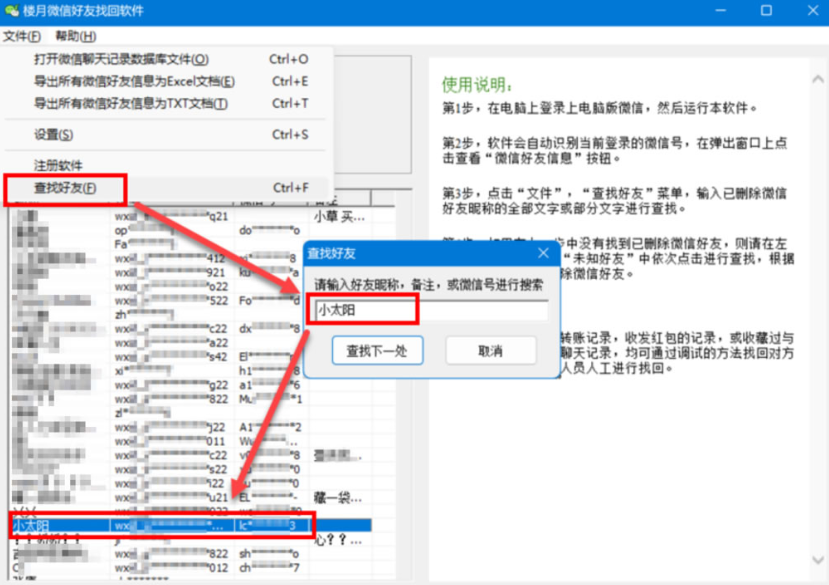Click the 第3步 instruction paragraph
The width and height of the screenshot is (829, 585).
click(614, 201)
